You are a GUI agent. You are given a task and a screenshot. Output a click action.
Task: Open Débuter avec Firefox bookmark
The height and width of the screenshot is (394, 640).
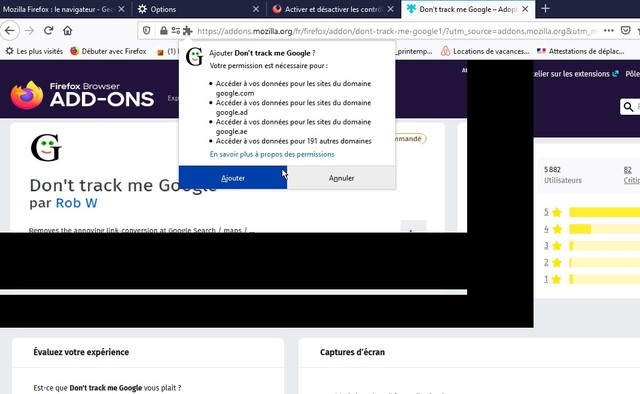(x=108, y=51)
